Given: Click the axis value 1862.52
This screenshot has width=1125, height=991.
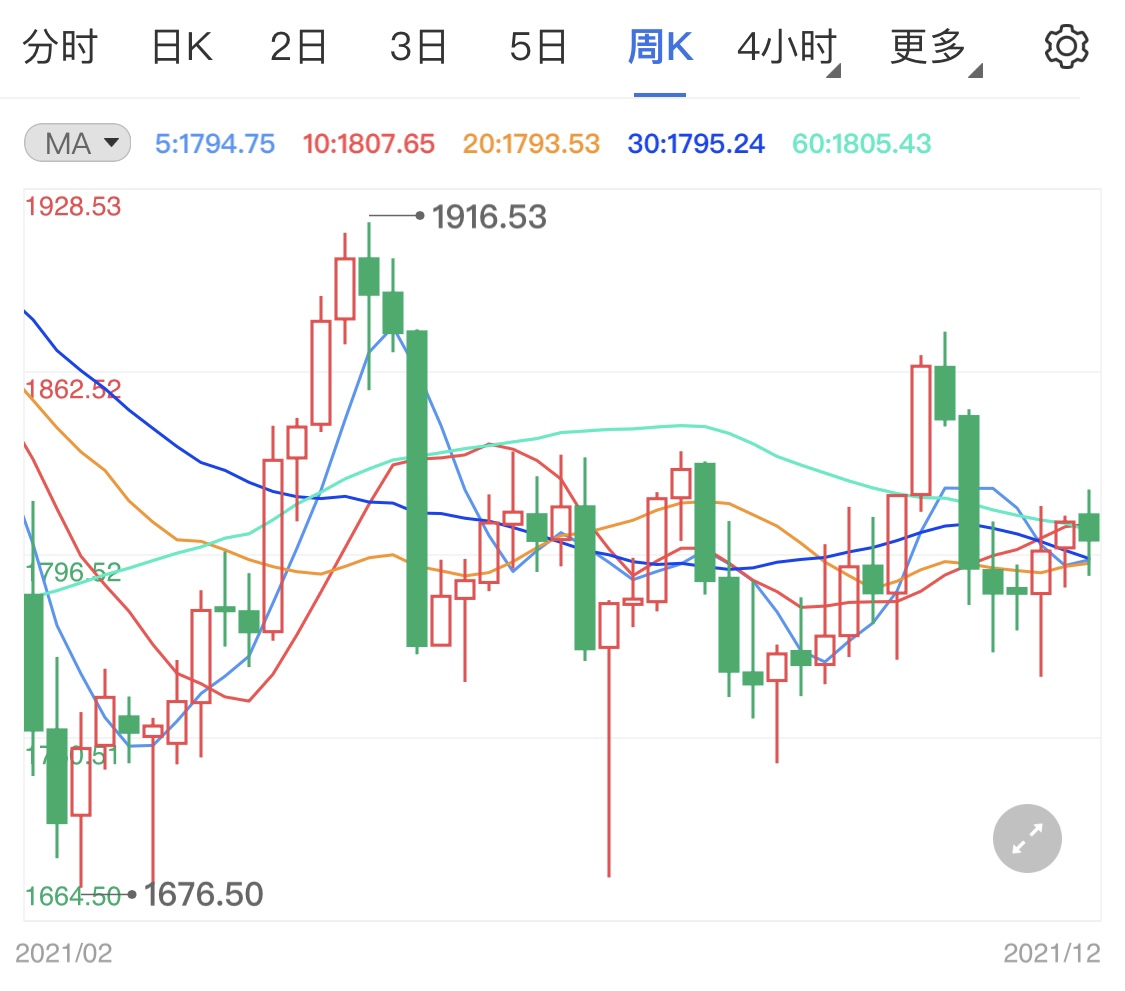Looking at the screenshot, I should click(73, 390).
